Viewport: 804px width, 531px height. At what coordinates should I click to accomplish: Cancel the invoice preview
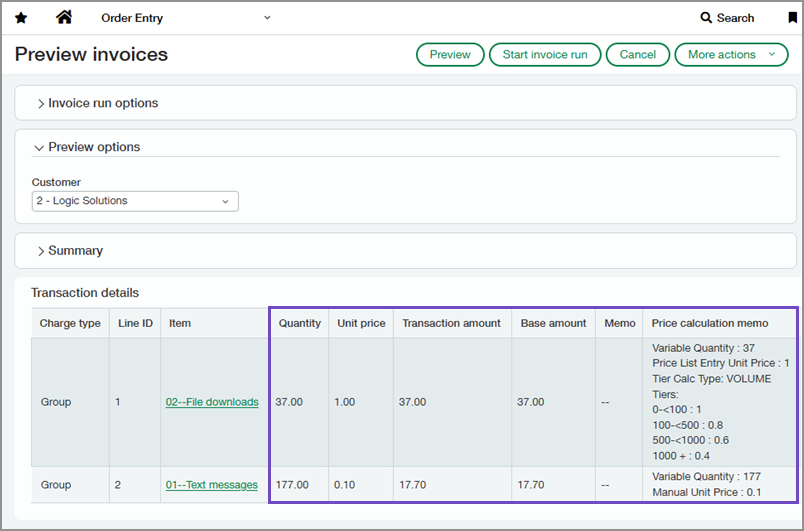[x=638, y=55]
